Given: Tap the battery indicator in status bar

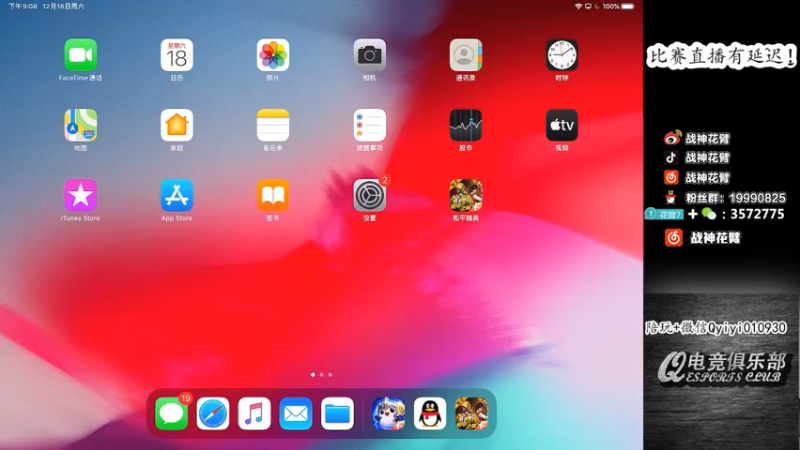Looking at the screenshot, I should tap(628, 6).
